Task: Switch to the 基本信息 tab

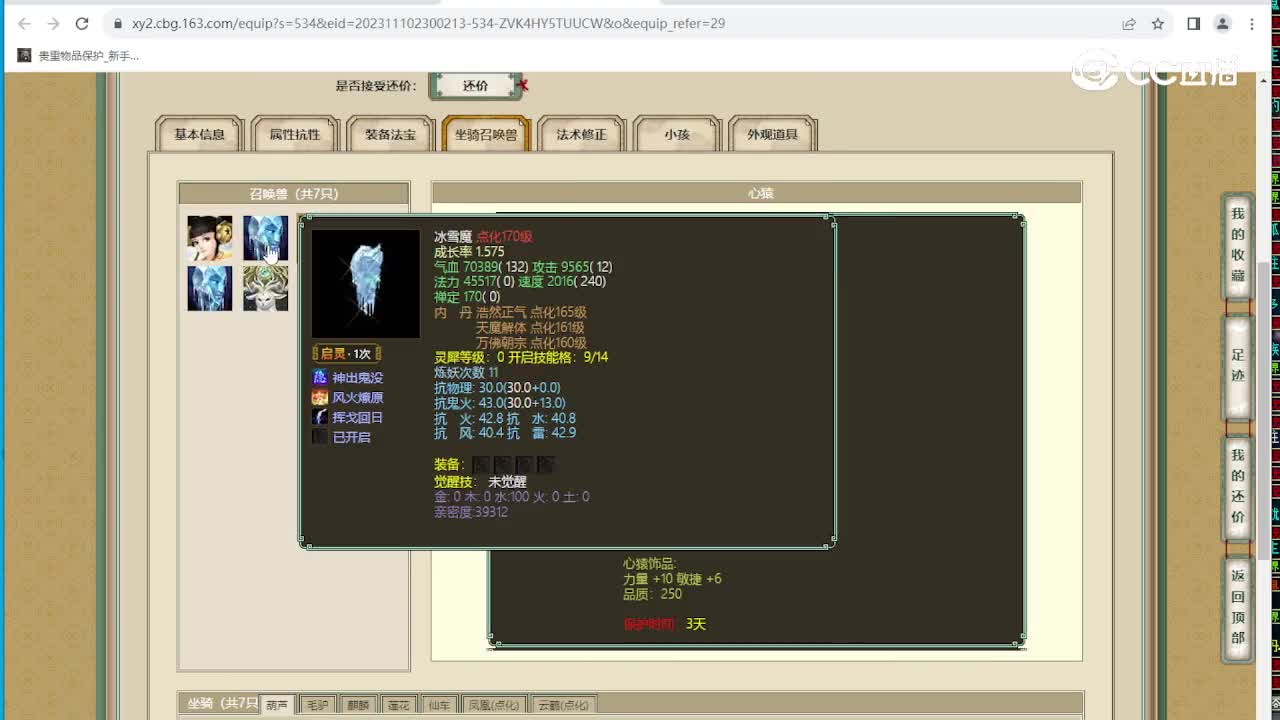Action: pyautogui.click(x=199, y=134)
